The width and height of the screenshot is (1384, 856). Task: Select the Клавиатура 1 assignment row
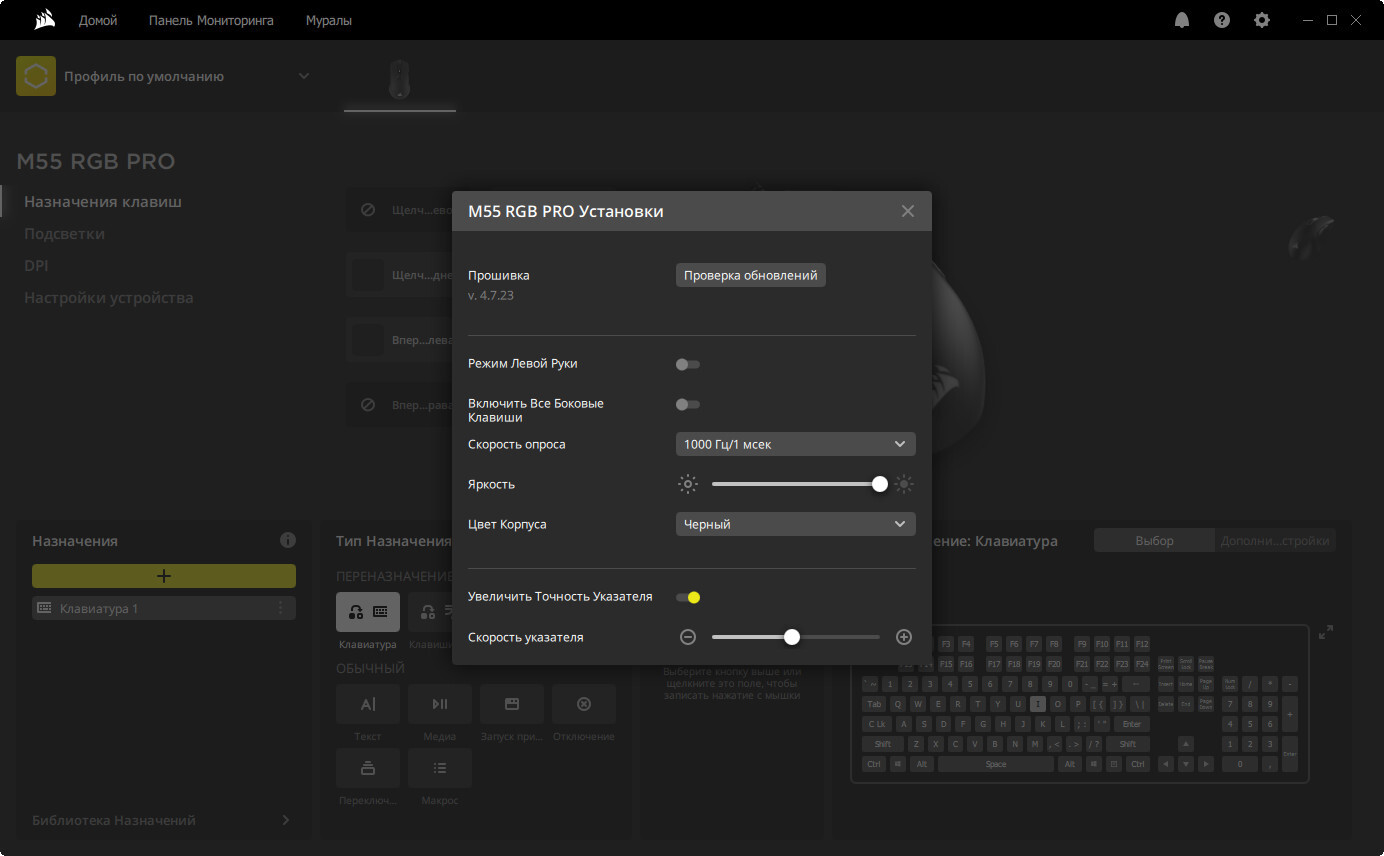pyautogui.click(x=164, y=608)
